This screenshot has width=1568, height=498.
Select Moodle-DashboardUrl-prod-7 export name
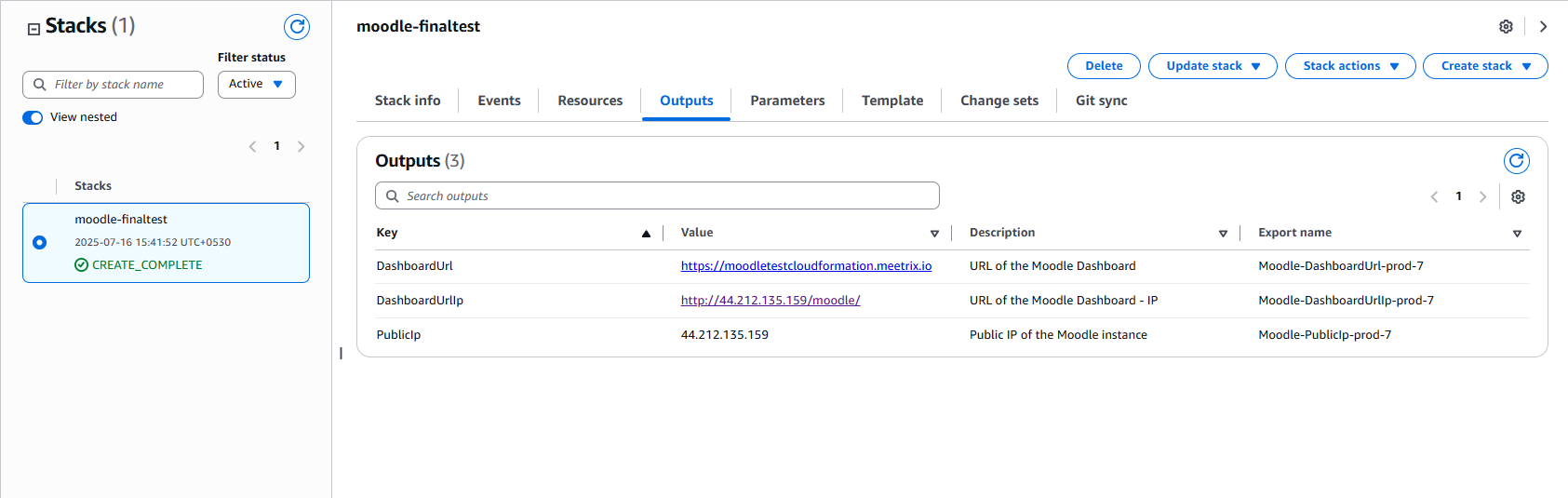pyautogui.click(x=1341, y=266)
